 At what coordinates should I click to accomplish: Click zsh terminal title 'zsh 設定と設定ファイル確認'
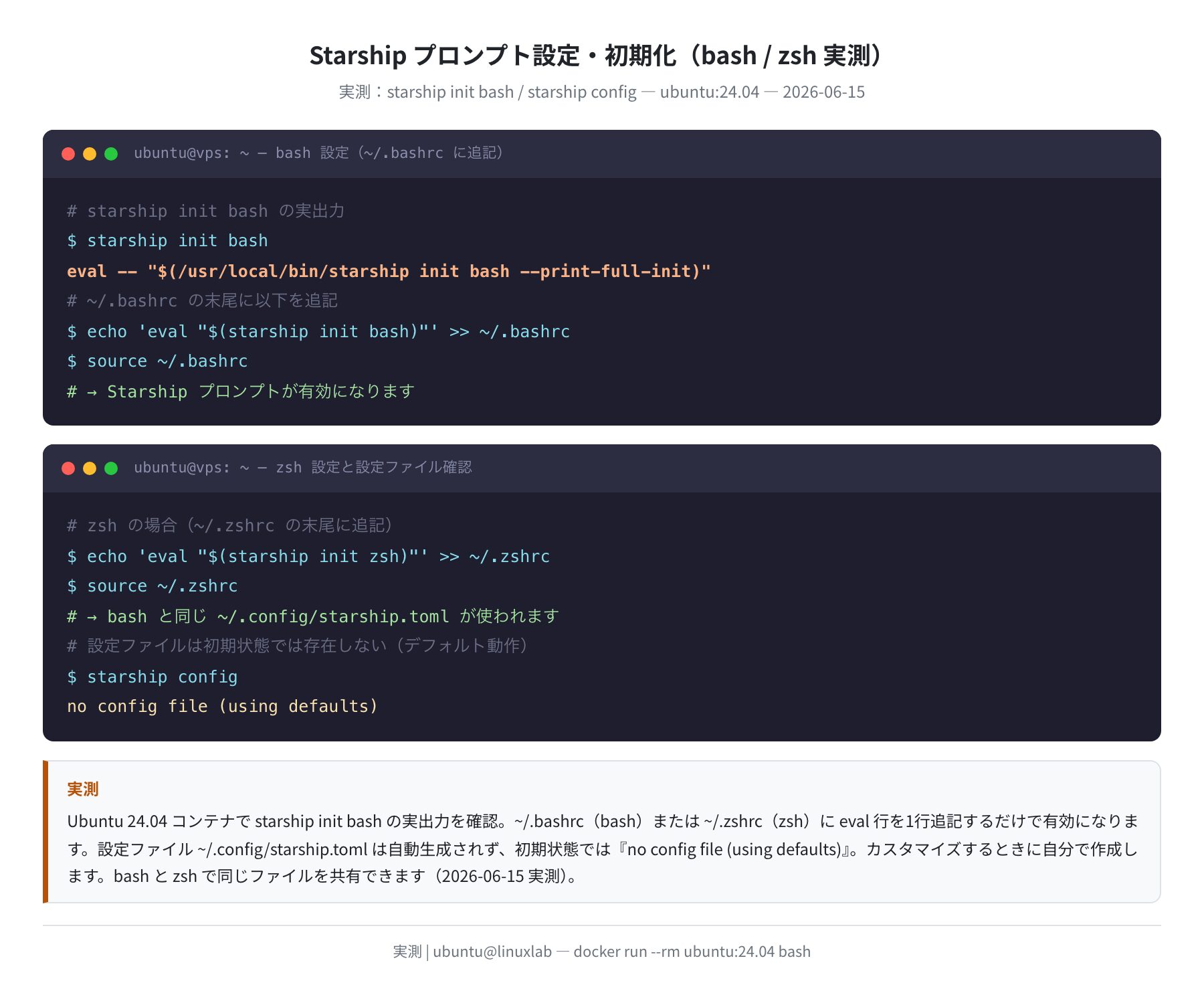click(x=374, y=468)
